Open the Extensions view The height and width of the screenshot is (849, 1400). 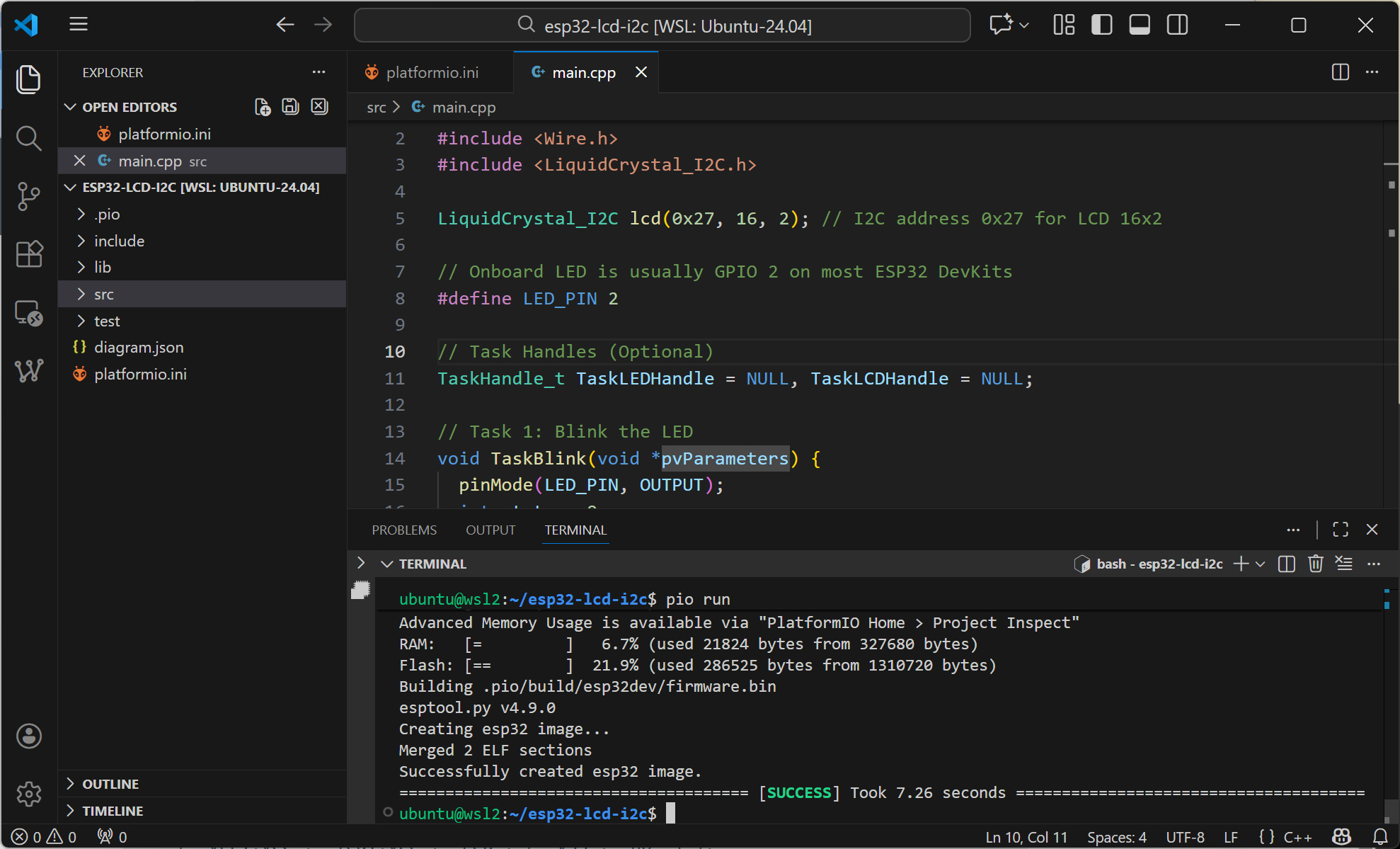(x=28, y=253)
